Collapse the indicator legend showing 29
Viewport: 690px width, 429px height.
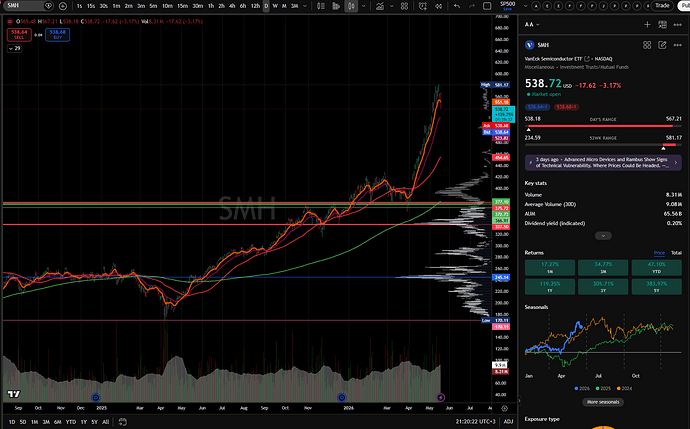pos(15,48)
